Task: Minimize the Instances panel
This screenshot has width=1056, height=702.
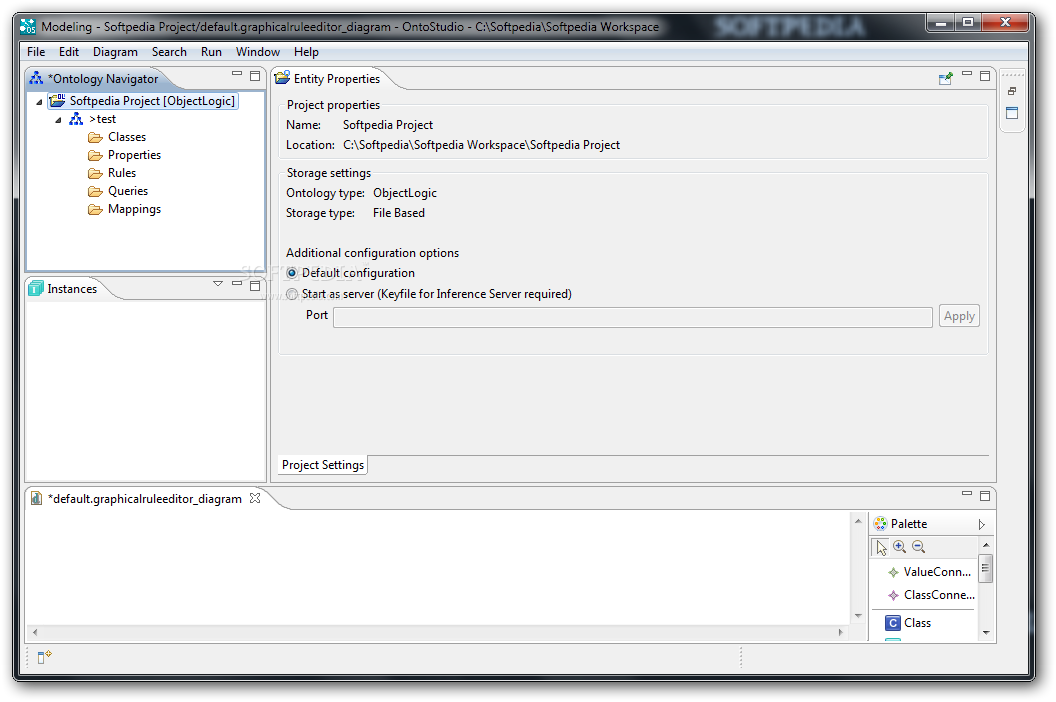Action: click(236, 284)
